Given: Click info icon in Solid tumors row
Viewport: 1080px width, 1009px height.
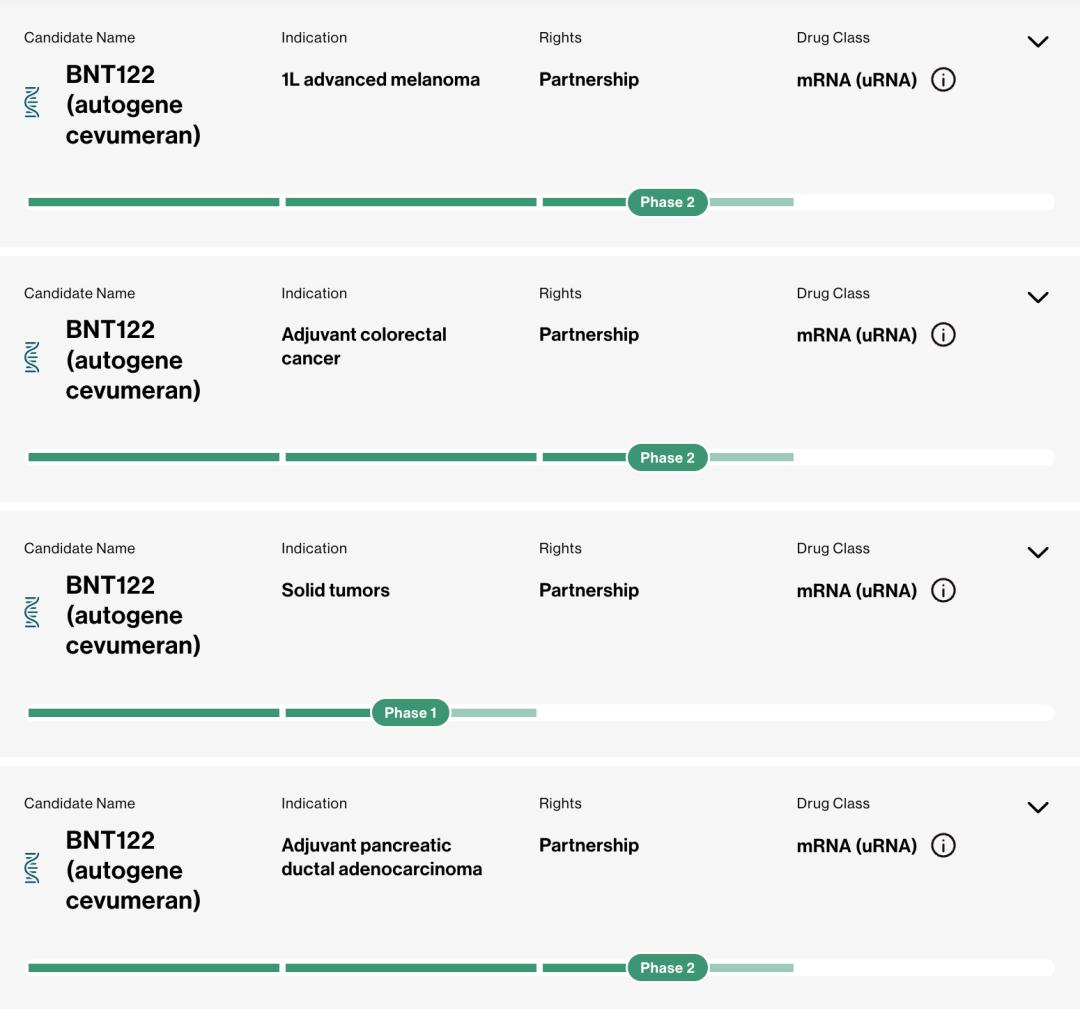Looking at the screenshot, I should [943, 590].
